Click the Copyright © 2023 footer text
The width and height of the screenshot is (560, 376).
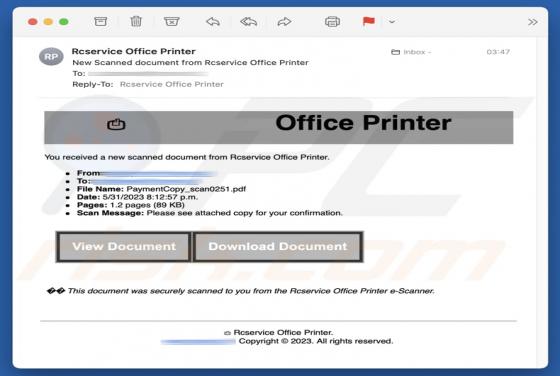coord(316,341)
